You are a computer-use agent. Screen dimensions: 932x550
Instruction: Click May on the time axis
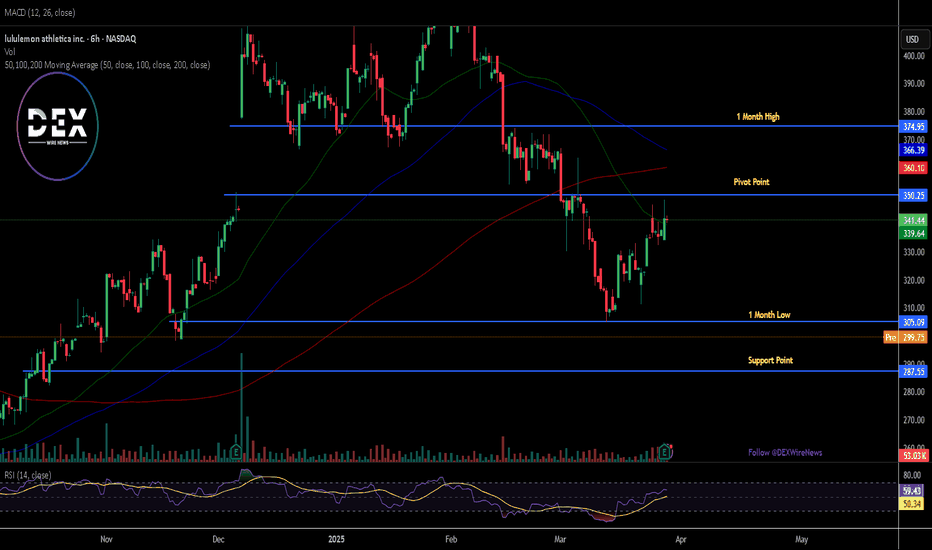(801, 539)
